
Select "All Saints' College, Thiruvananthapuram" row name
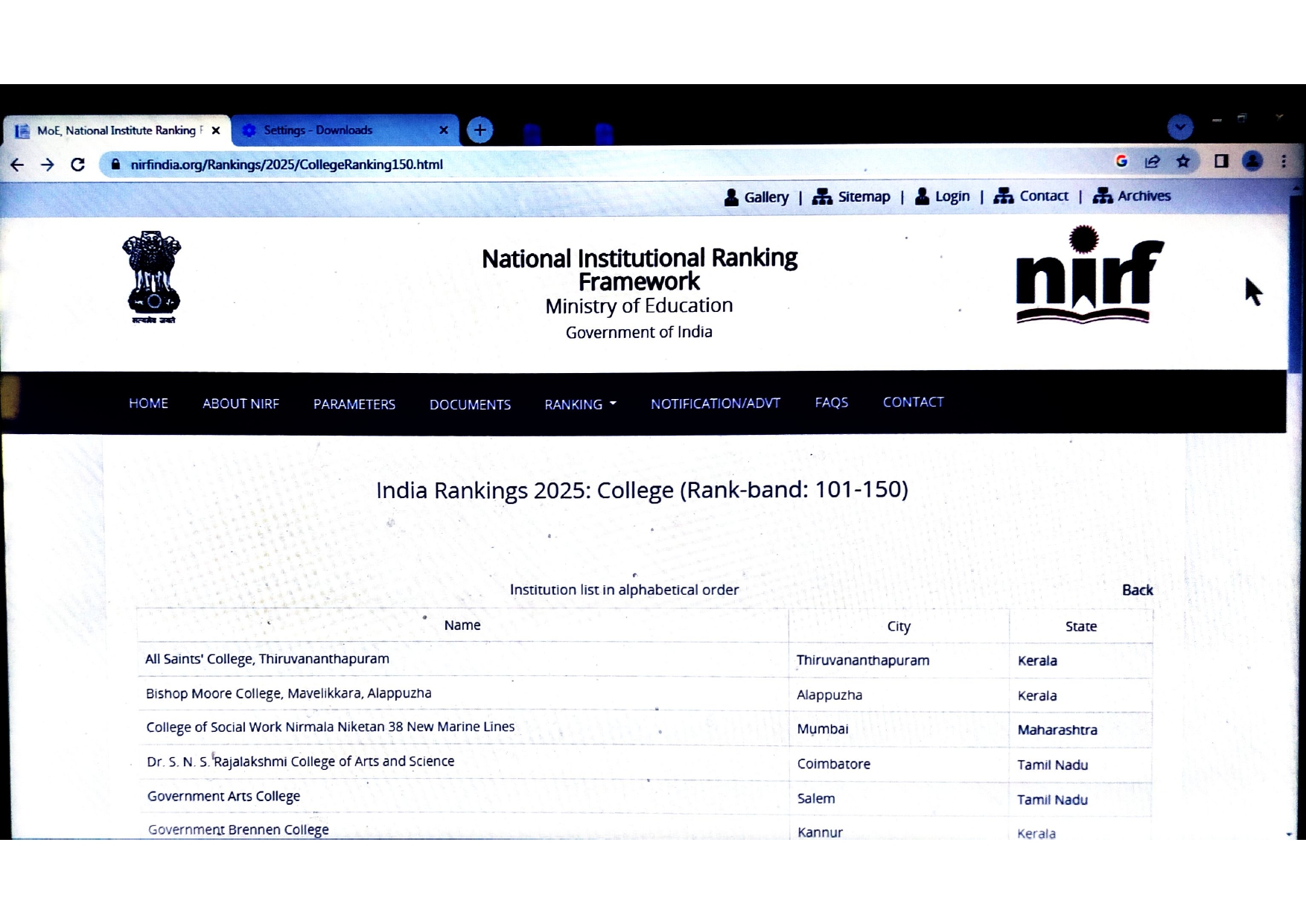(x=267, y=659)
